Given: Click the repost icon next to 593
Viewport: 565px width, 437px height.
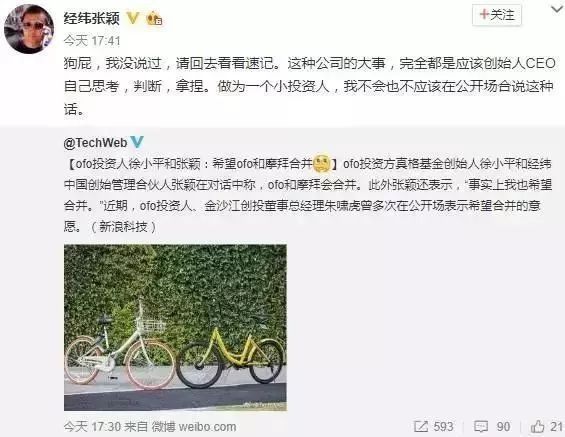Looking at the screenshot, I should tap(421, 427).
